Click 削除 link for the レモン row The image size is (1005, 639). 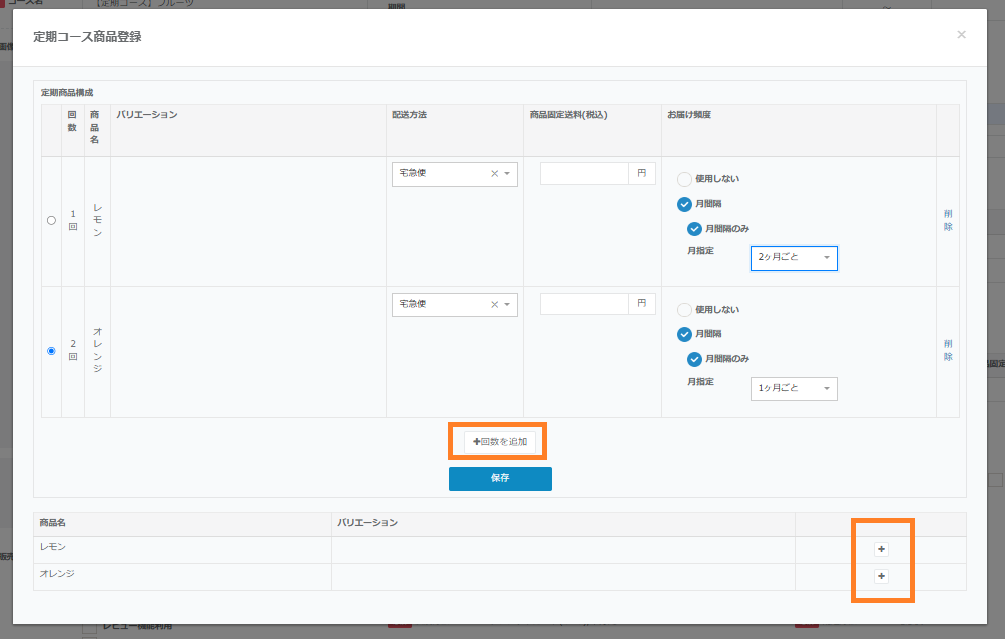tap(948, 220)
